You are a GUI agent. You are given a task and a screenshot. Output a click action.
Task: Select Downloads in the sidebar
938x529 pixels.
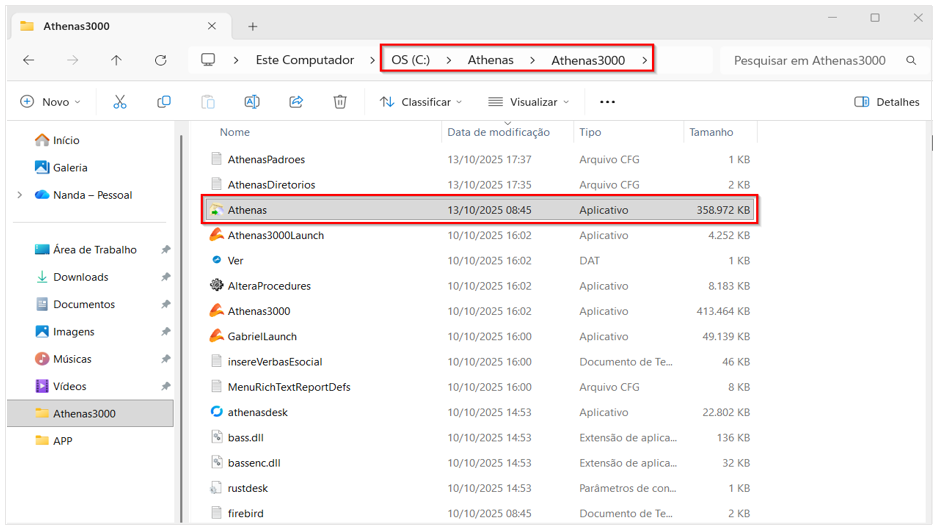(80, 277)
